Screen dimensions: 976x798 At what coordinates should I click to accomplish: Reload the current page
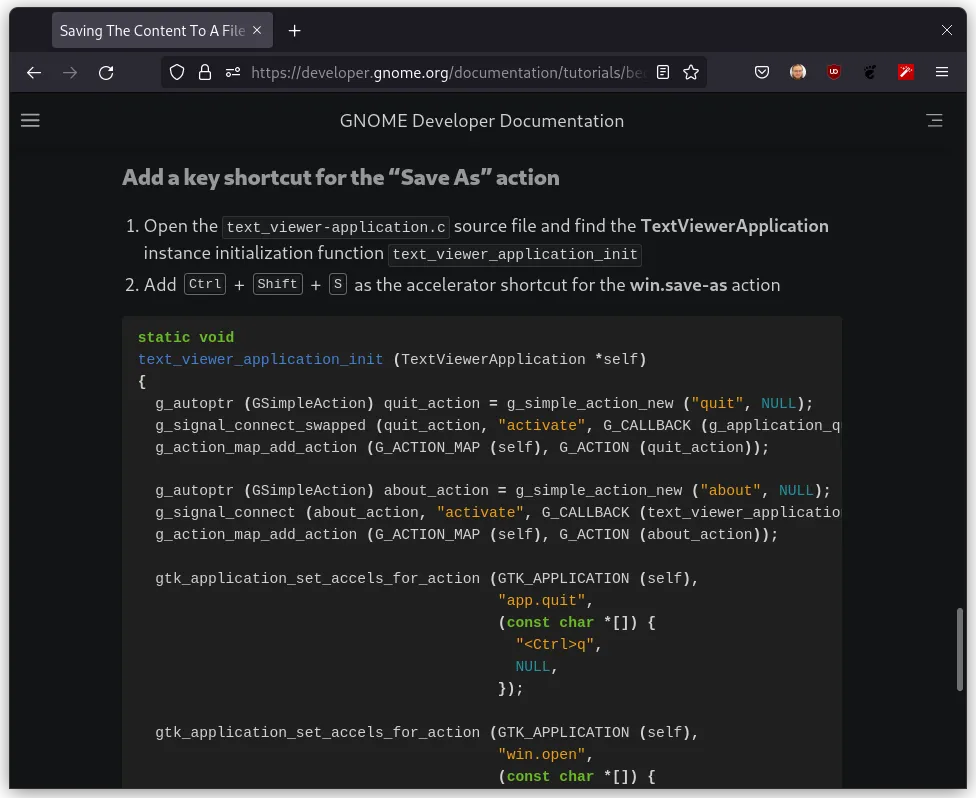pyautogui.click(x=106, y=72)
